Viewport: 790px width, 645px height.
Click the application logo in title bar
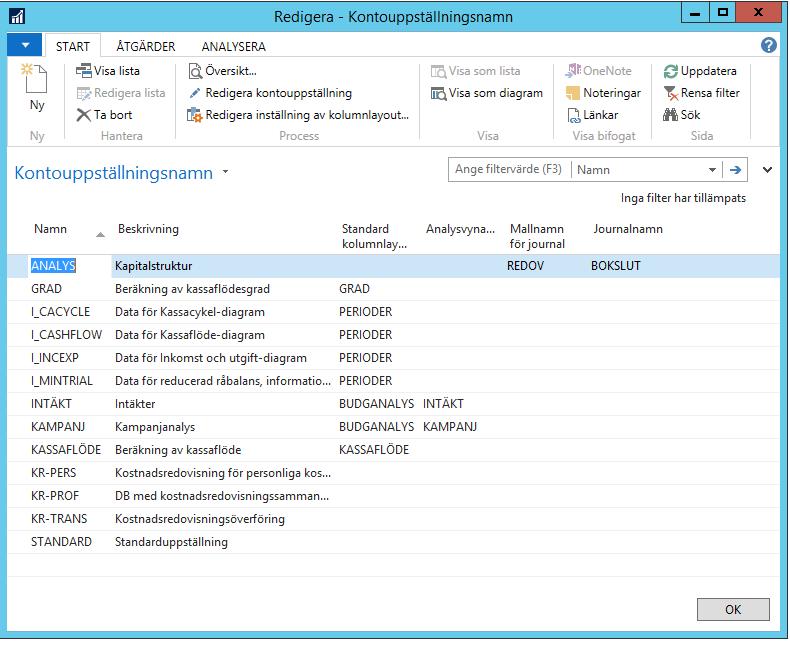(x=17, y=17)
